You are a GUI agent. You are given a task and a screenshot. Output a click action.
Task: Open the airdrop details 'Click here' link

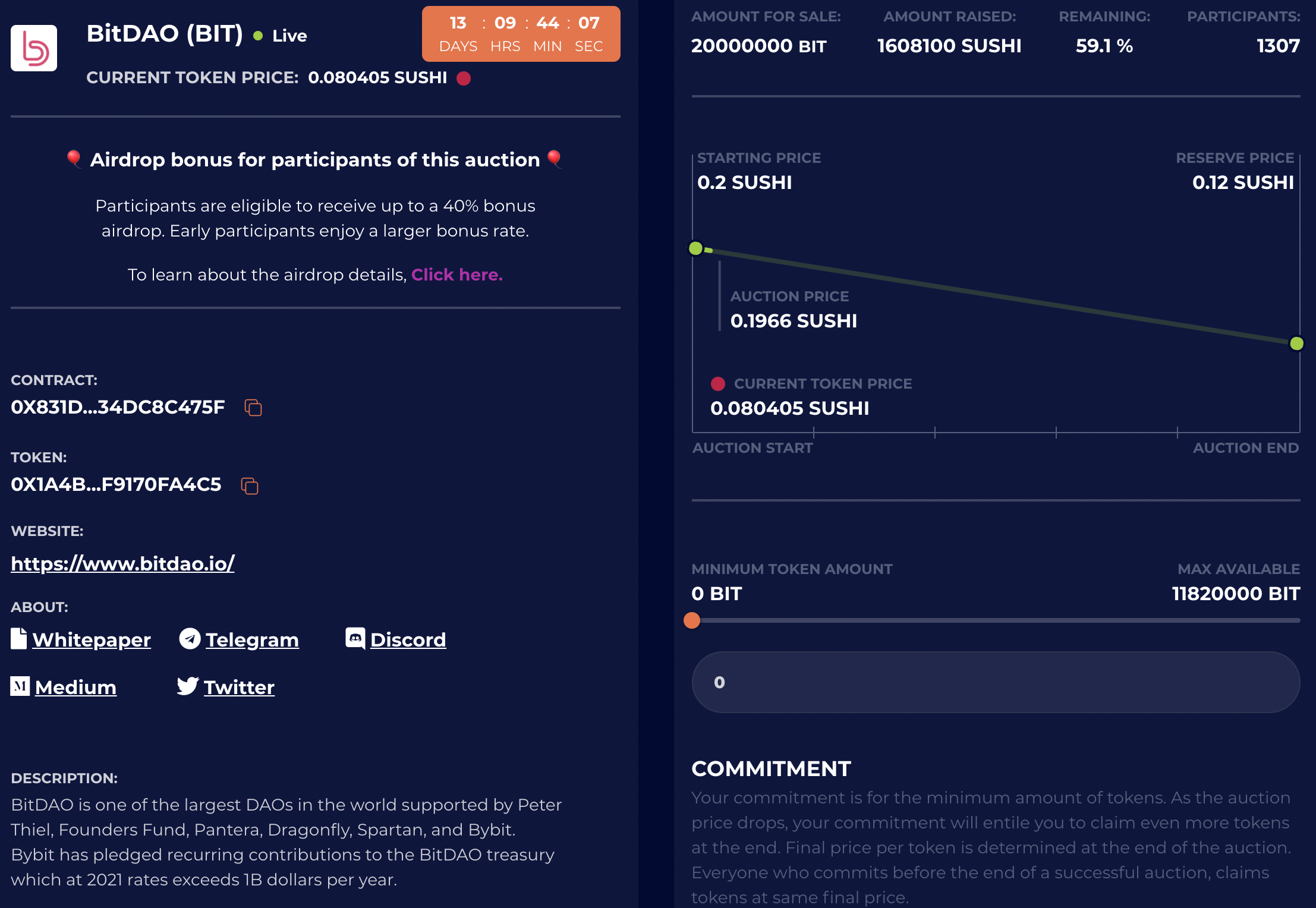[456, 275]
